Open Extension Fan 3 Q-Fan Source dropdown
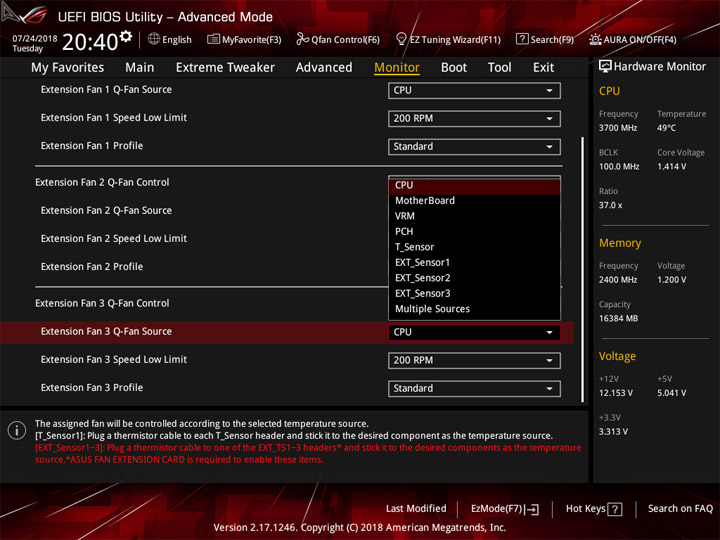The width and height of the screenshot is (720, 540). coord(474,332)
